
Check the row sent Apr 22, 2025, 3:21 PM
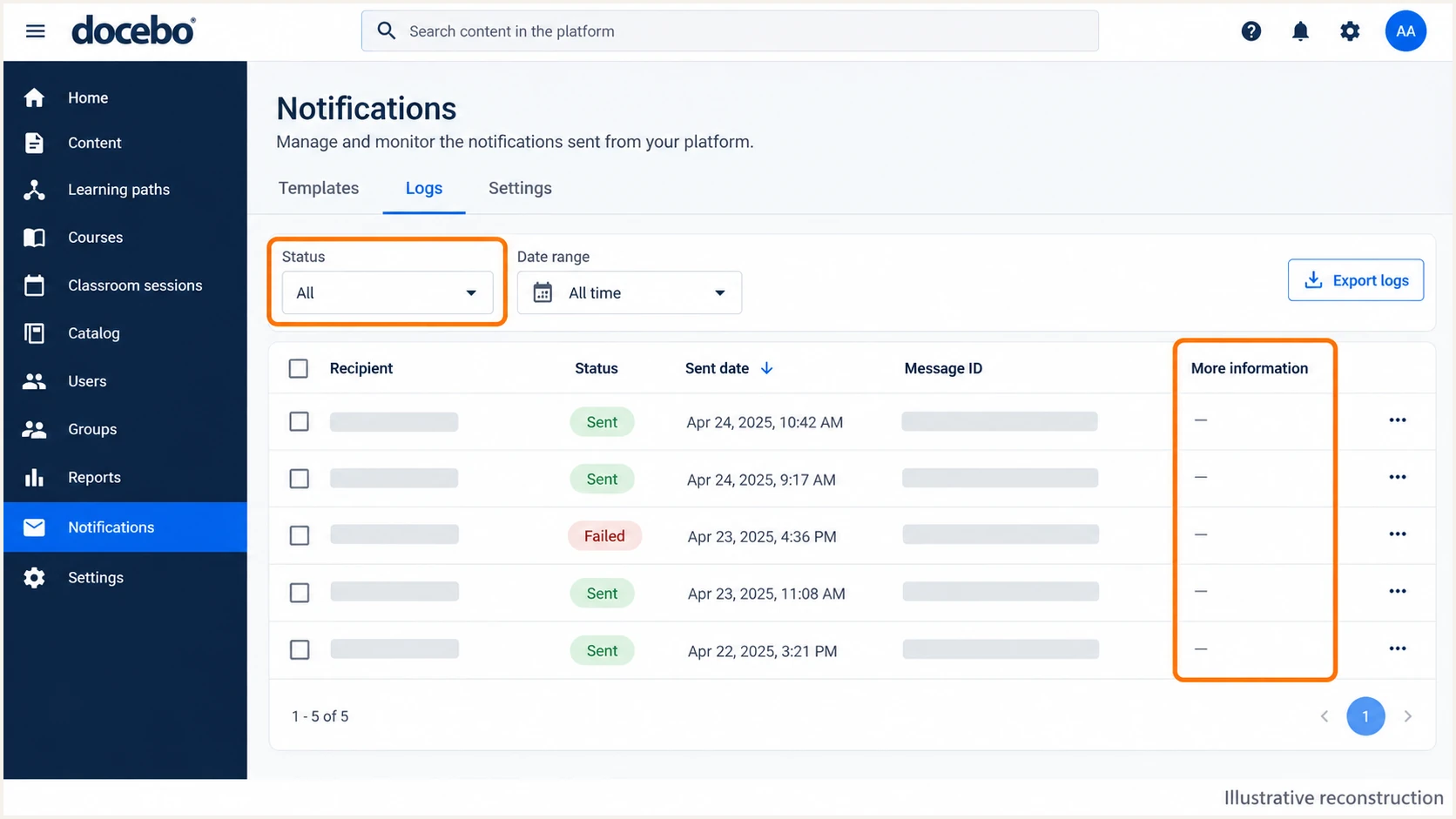click(299, 650)
